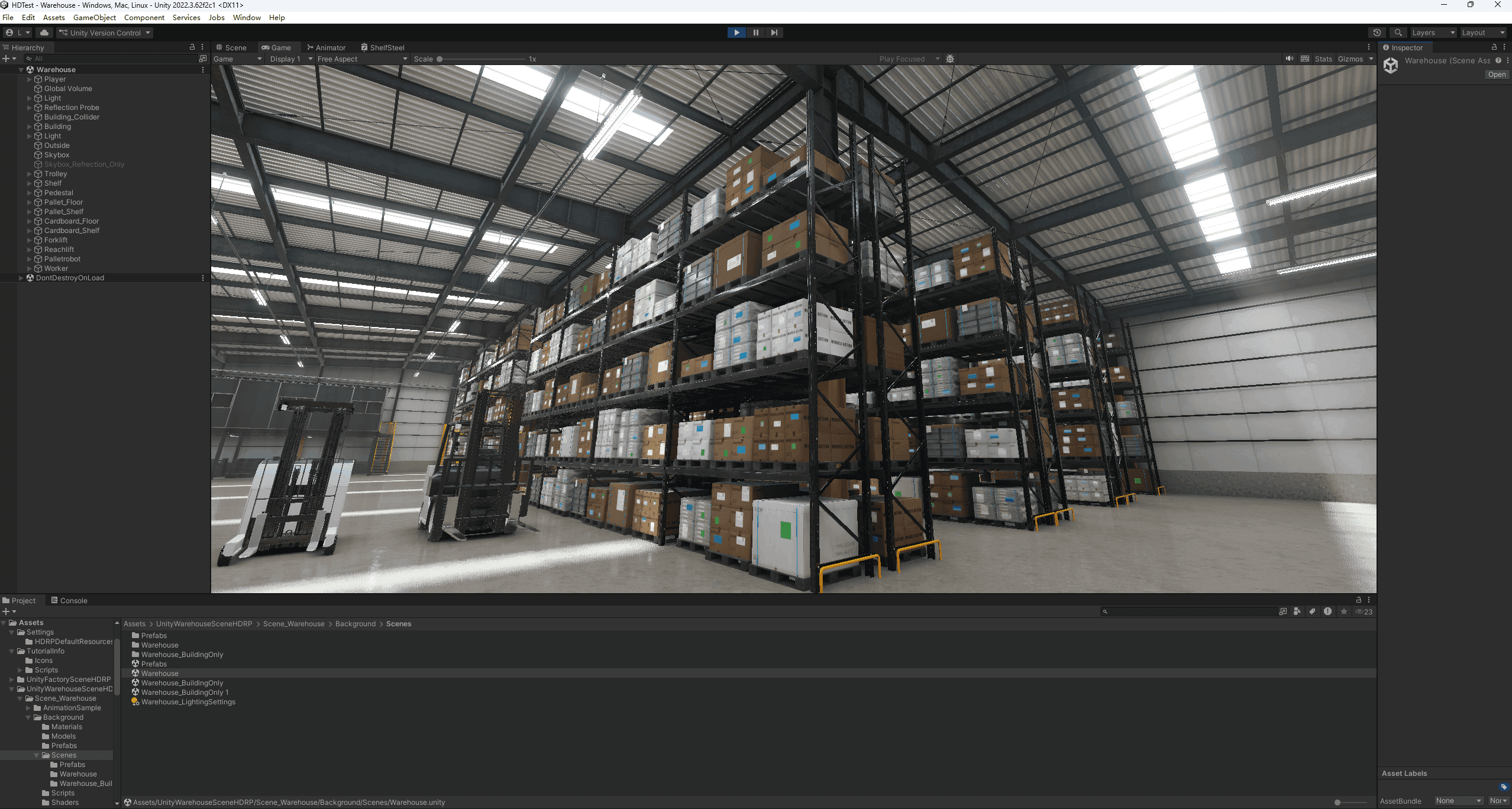Open the Undo History icon

(x=1377, y=33)
